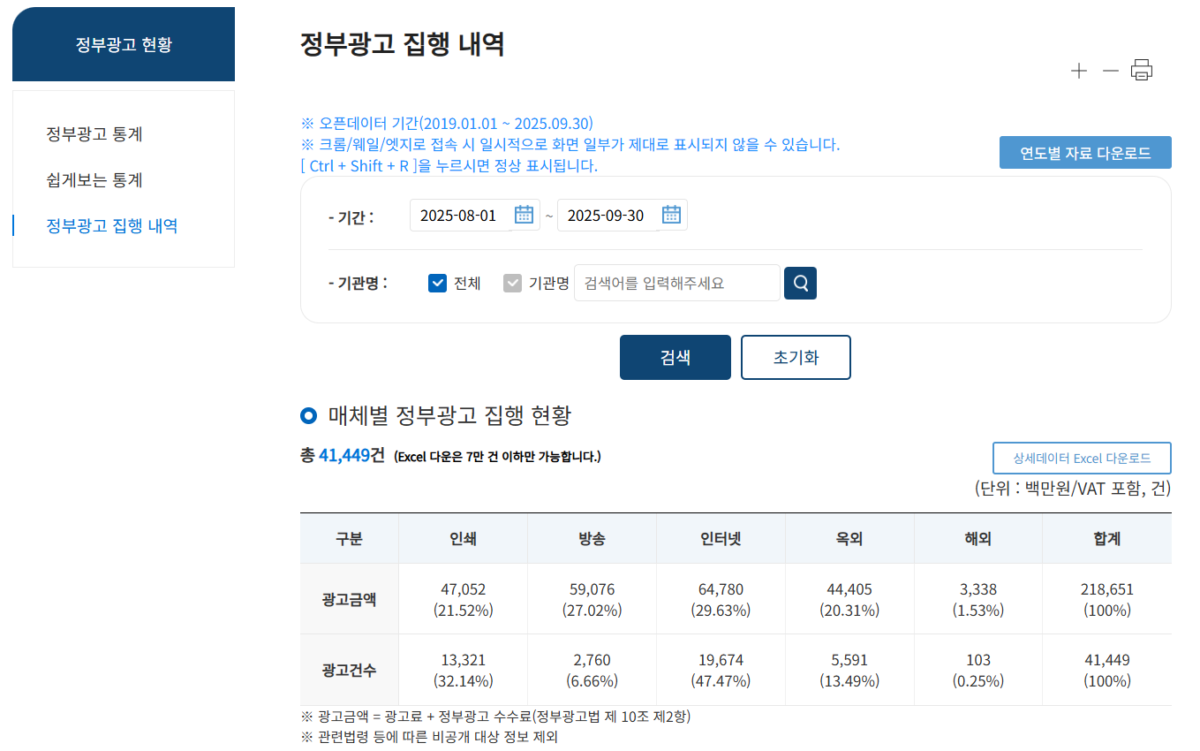
Task: Open the start date calendar picker
Action: tap(524, 215)
